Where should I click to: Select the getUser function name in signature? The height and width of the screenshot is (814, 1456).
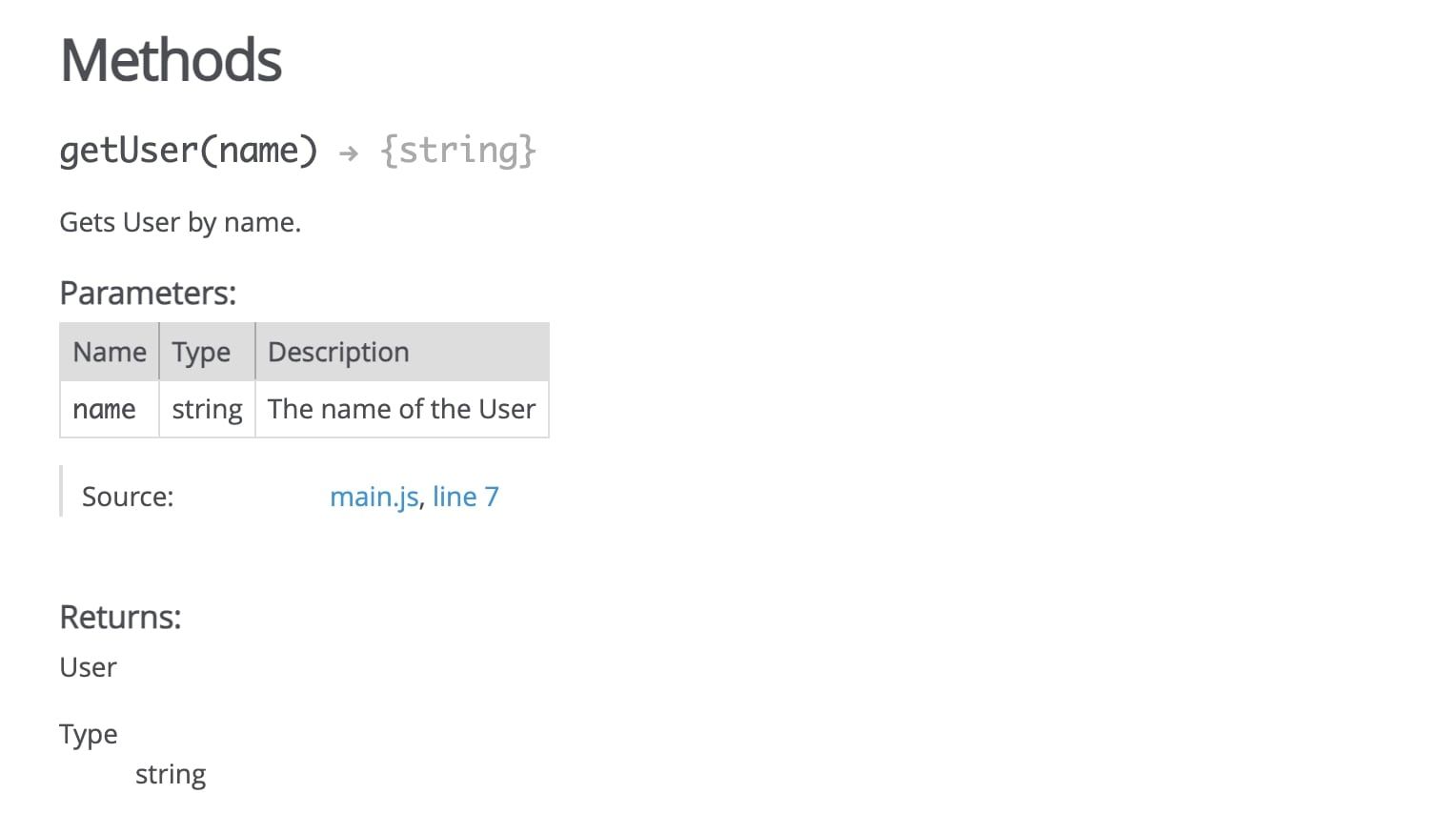click(128, 151)
